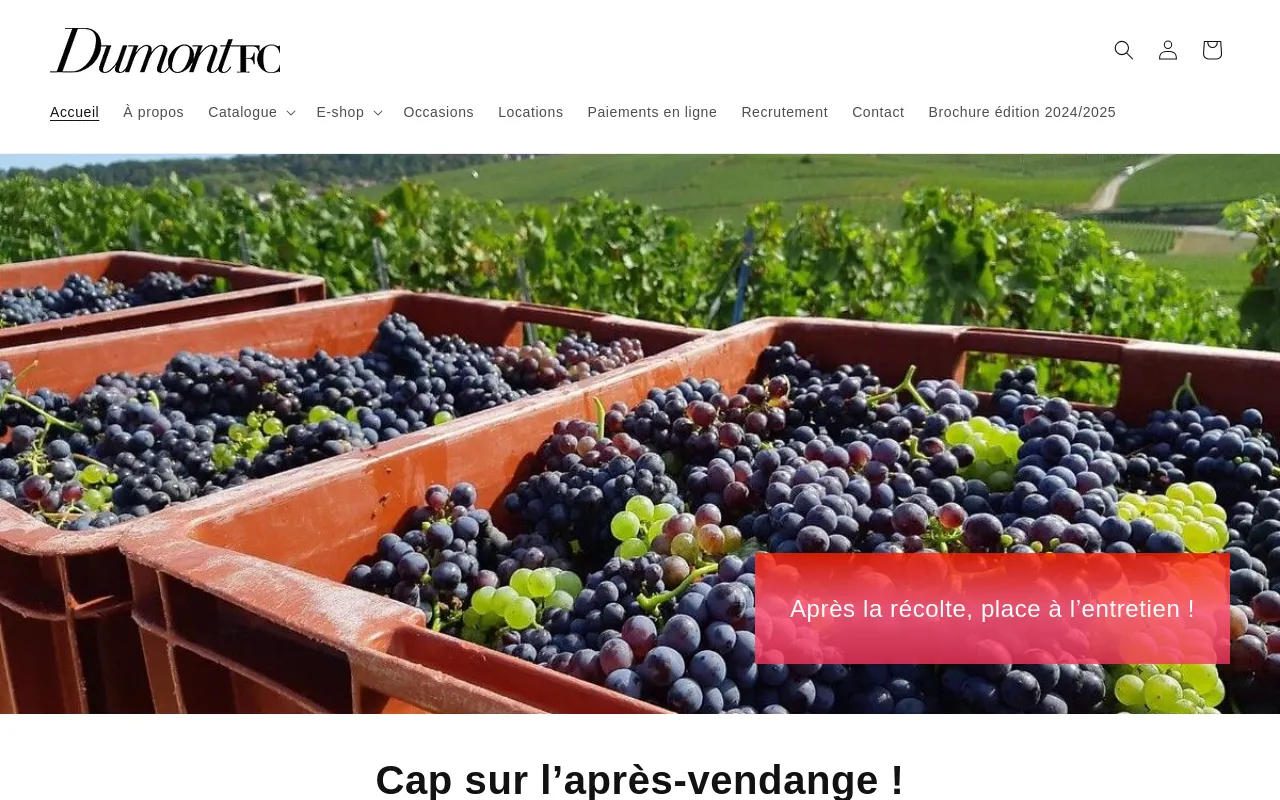Expand the E-shop dropdown chevron
This screenshot has height=800, width=1280.
[378, 113]
